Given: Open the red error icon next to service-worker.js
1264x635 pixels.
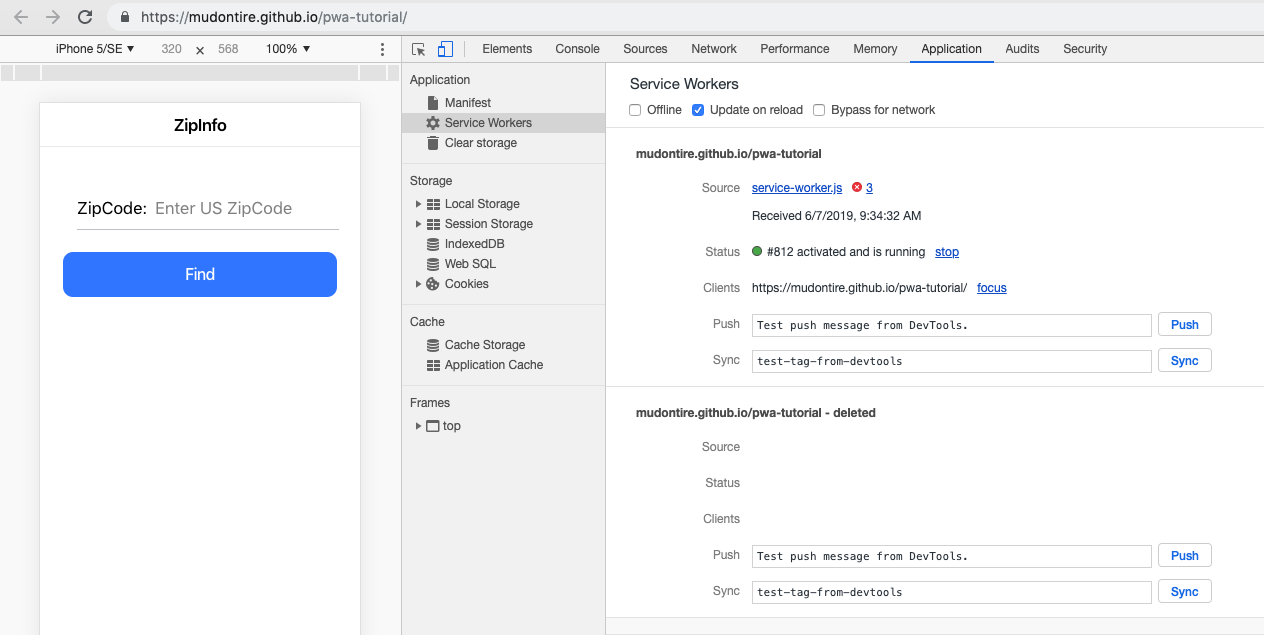Looking at the screenshot, I should coord(857,187).
